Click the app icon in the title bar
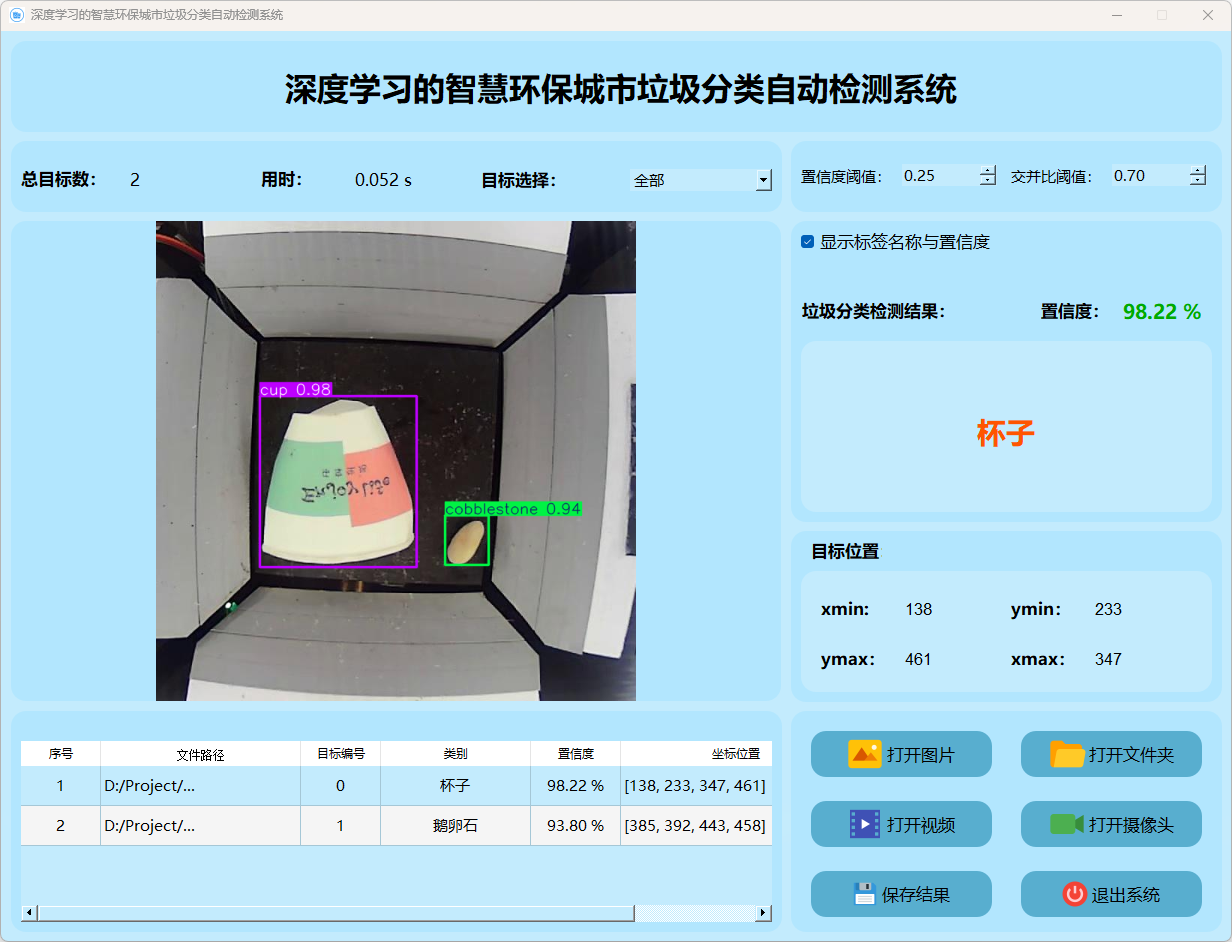Screen dimensions: 1232x942 click(16, 15)
